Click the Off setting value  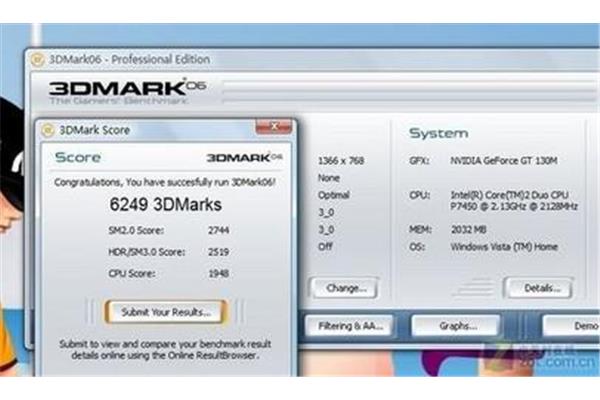click(x=326, y=247)
